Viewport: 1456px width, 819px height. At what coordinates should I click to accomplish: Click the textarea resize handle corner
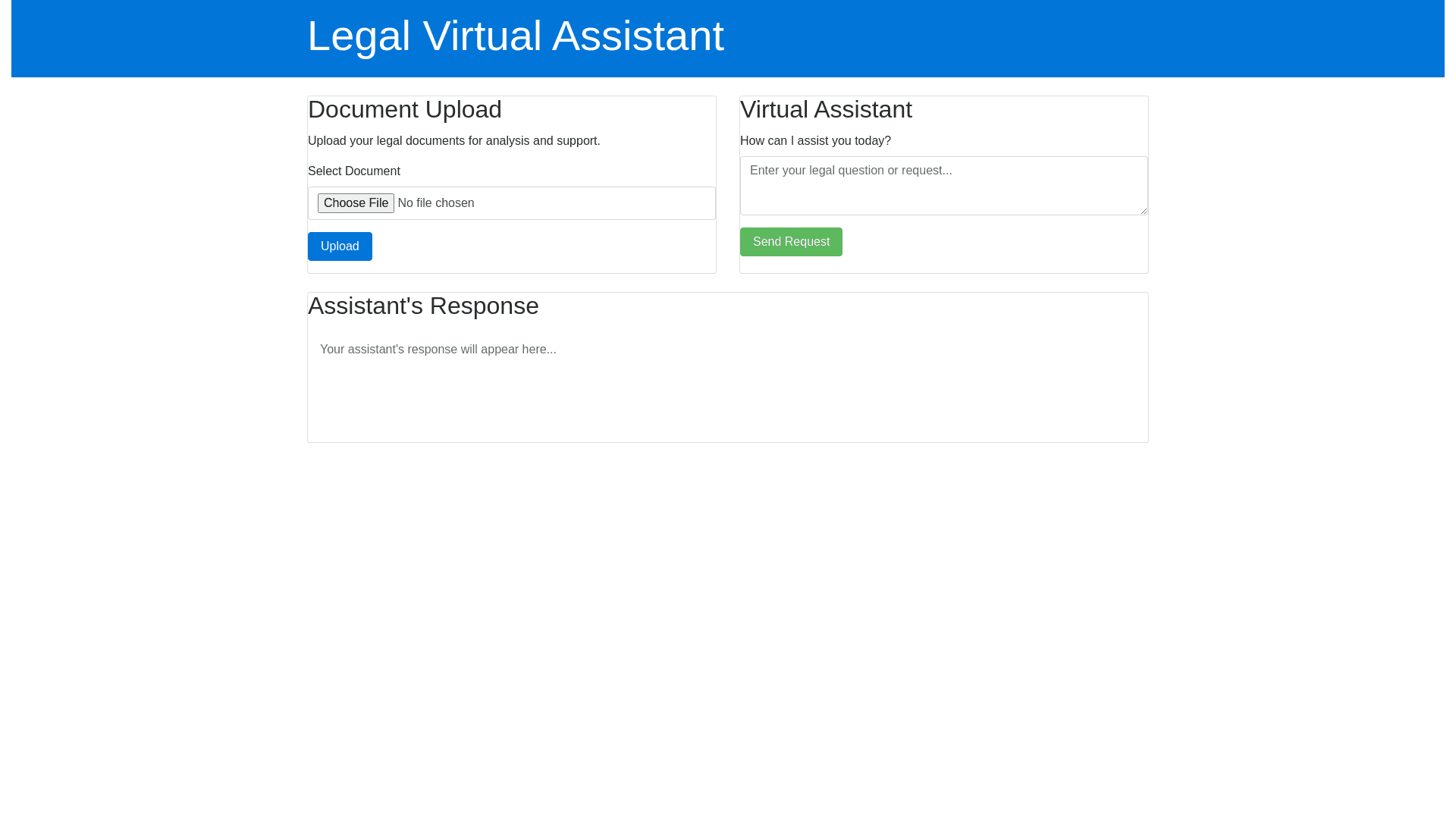click(1143, 210)
